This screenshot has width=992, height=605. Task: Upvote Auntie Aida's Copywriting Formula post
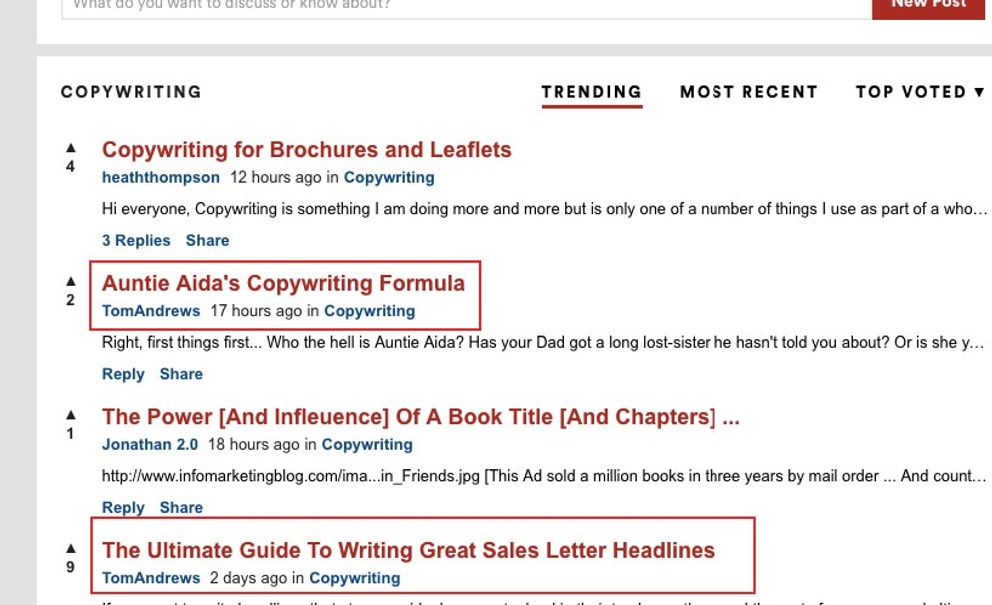pyautogui.click(x=71, y=281)
